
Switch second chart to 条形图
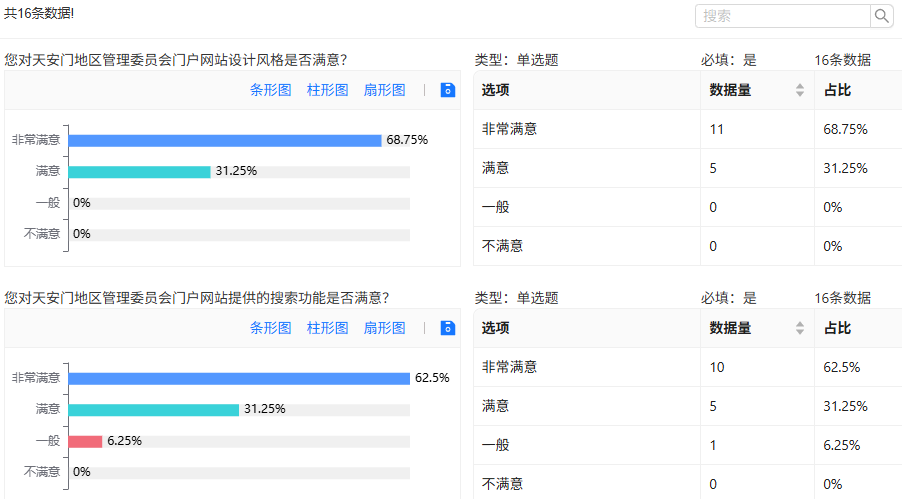[270, 328]
